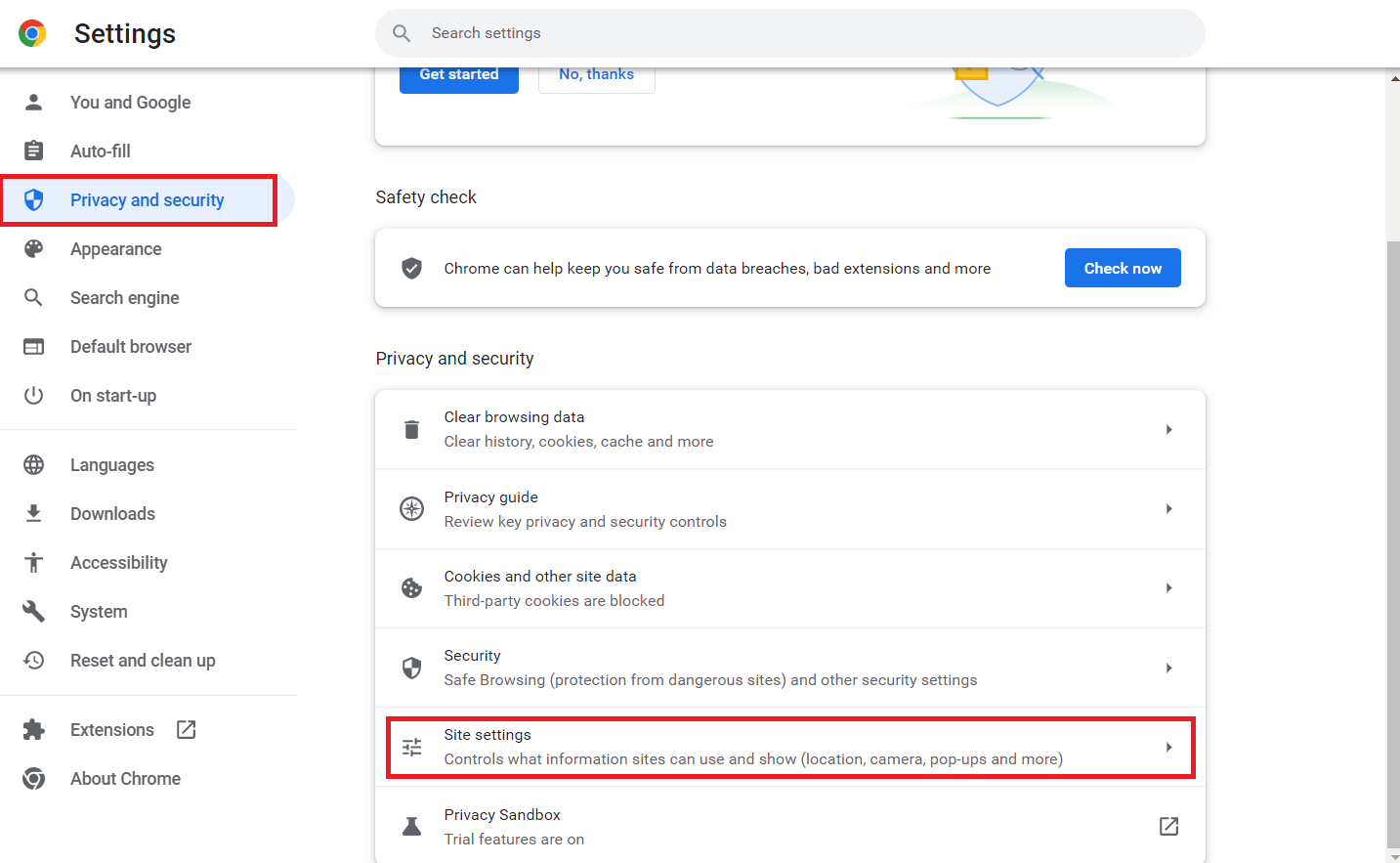Select Downloads in the sidebar menu
The width and height of the screenshot is (1400, 863).
pyautogui.click(x=112, y=514)
